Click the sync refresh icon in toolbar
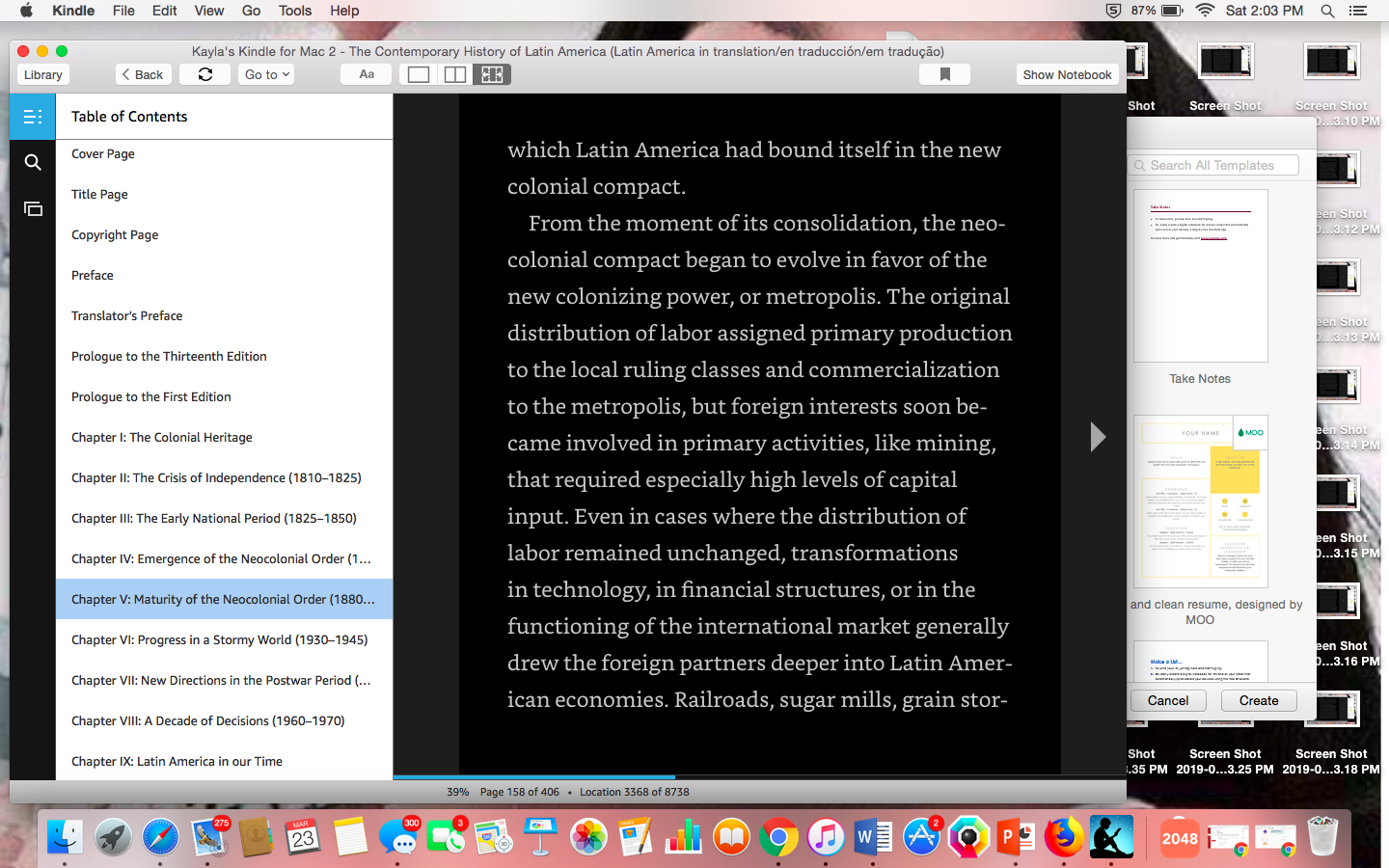This screenshot has height=868, width=1389. point(205,74)
